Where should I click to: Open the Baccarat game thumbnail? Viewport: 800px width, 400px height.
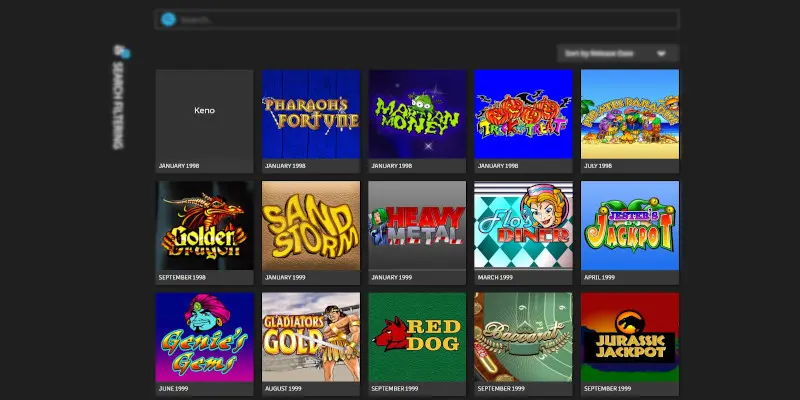[x=523, y=337]
